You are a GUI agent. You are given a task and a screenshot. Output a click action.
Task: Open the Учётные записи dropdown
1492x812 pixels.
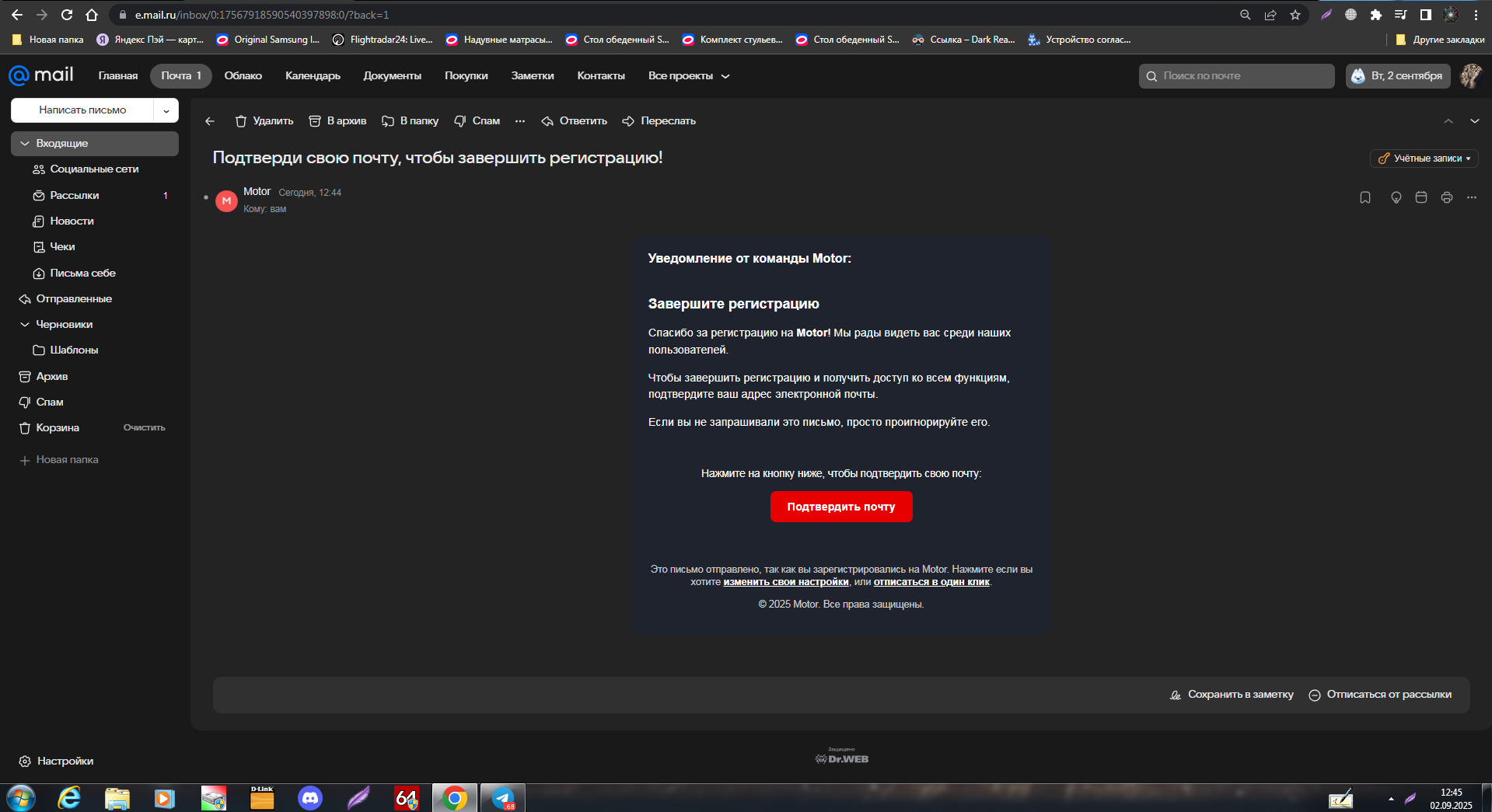[1424, 159]
